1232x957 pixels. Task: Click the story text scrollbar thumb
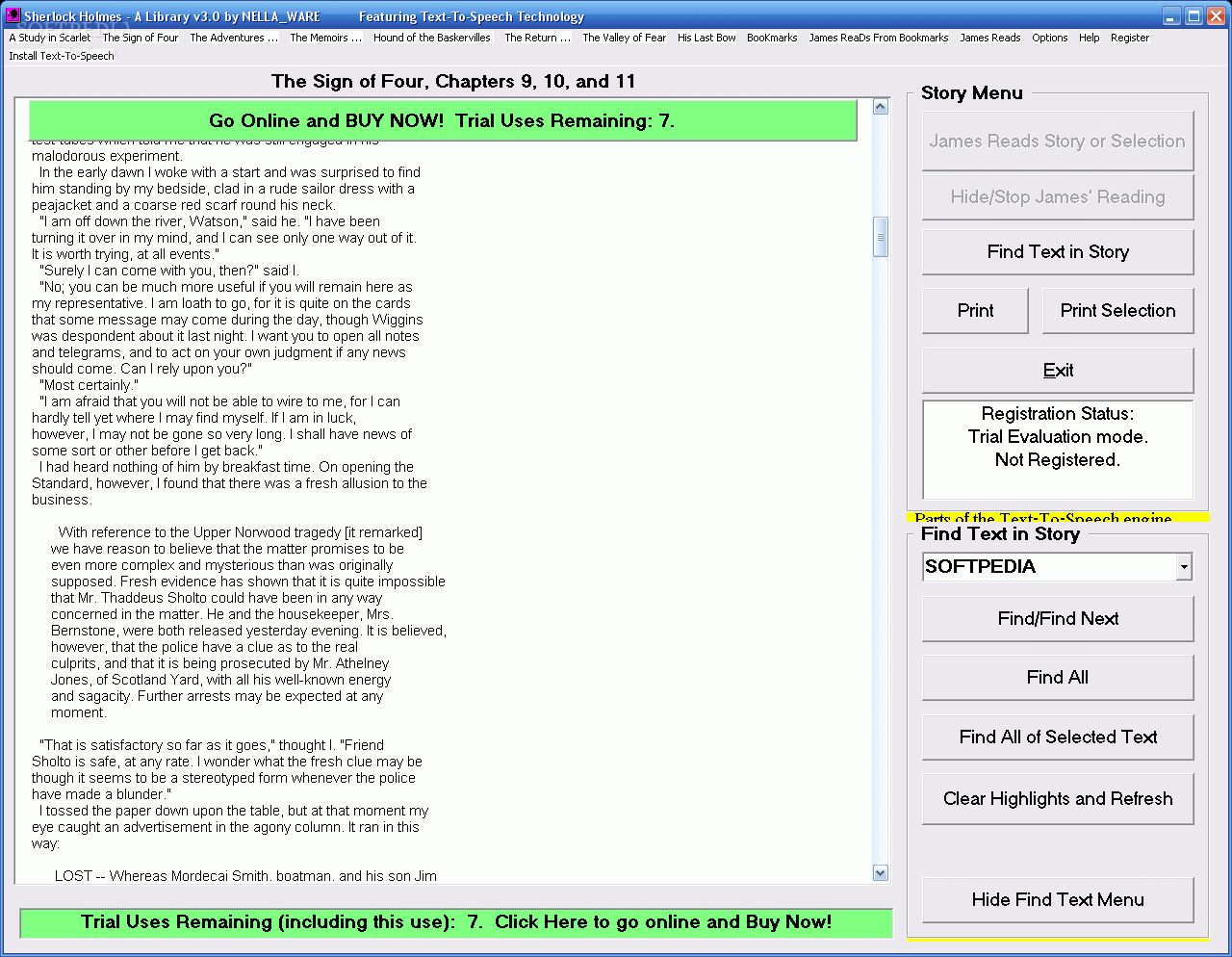pyautogui.click(x=880, y=237)
